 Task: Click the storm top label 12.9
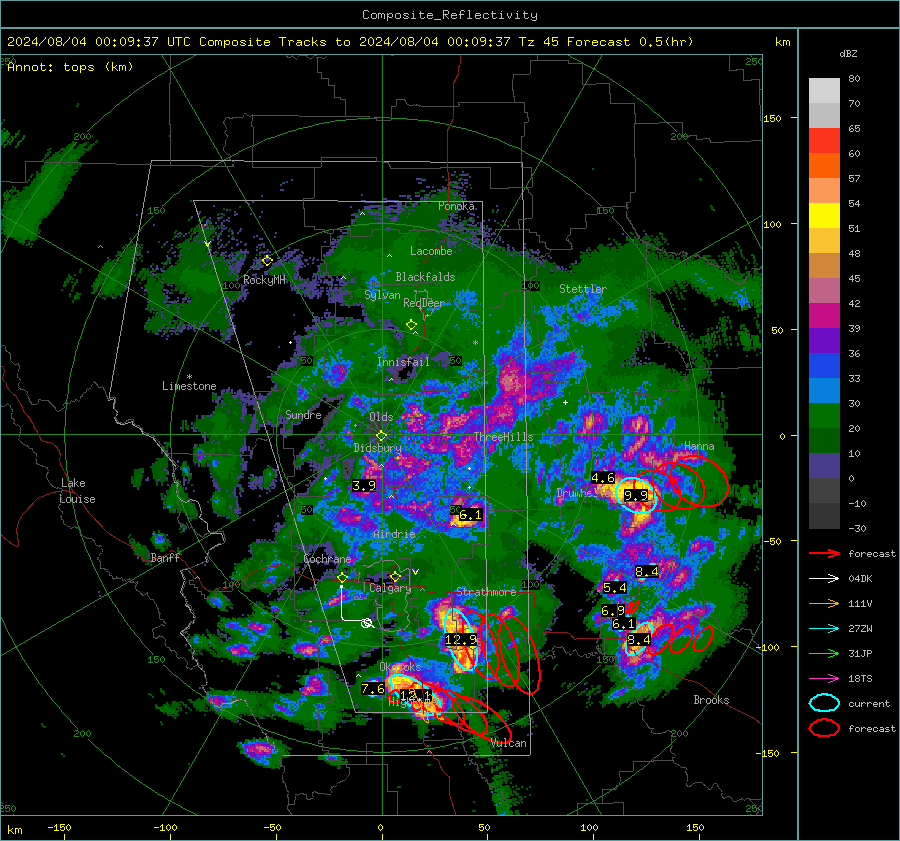click(x=461, y=640)
